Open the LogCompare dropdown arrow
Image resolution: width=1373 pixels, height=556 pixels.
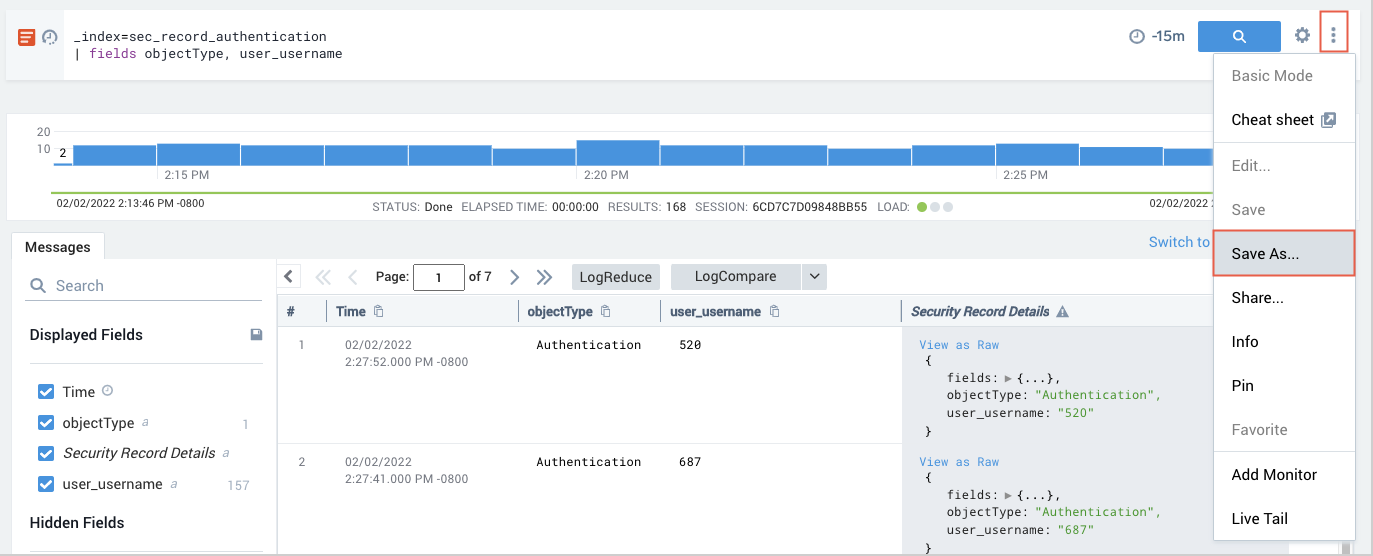814,277
